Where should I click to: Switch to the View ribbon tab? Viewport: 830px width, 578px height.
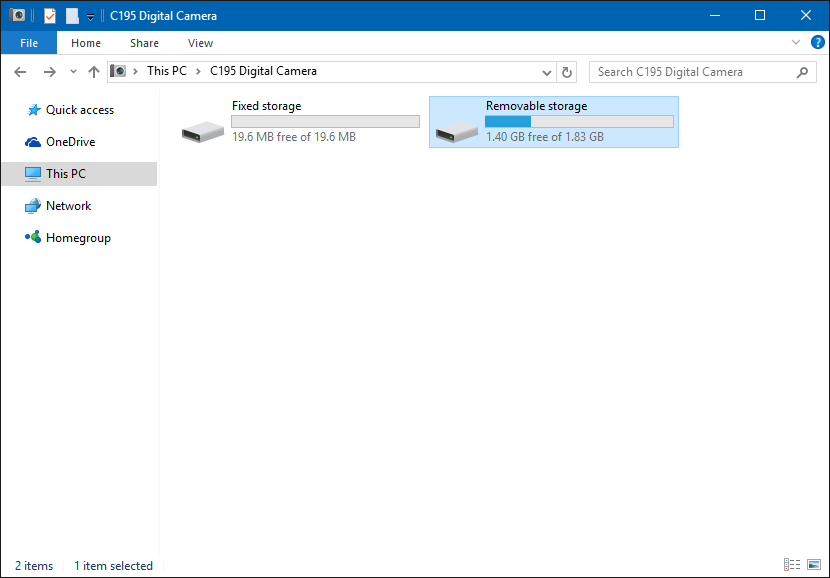(x=200, y=43)
